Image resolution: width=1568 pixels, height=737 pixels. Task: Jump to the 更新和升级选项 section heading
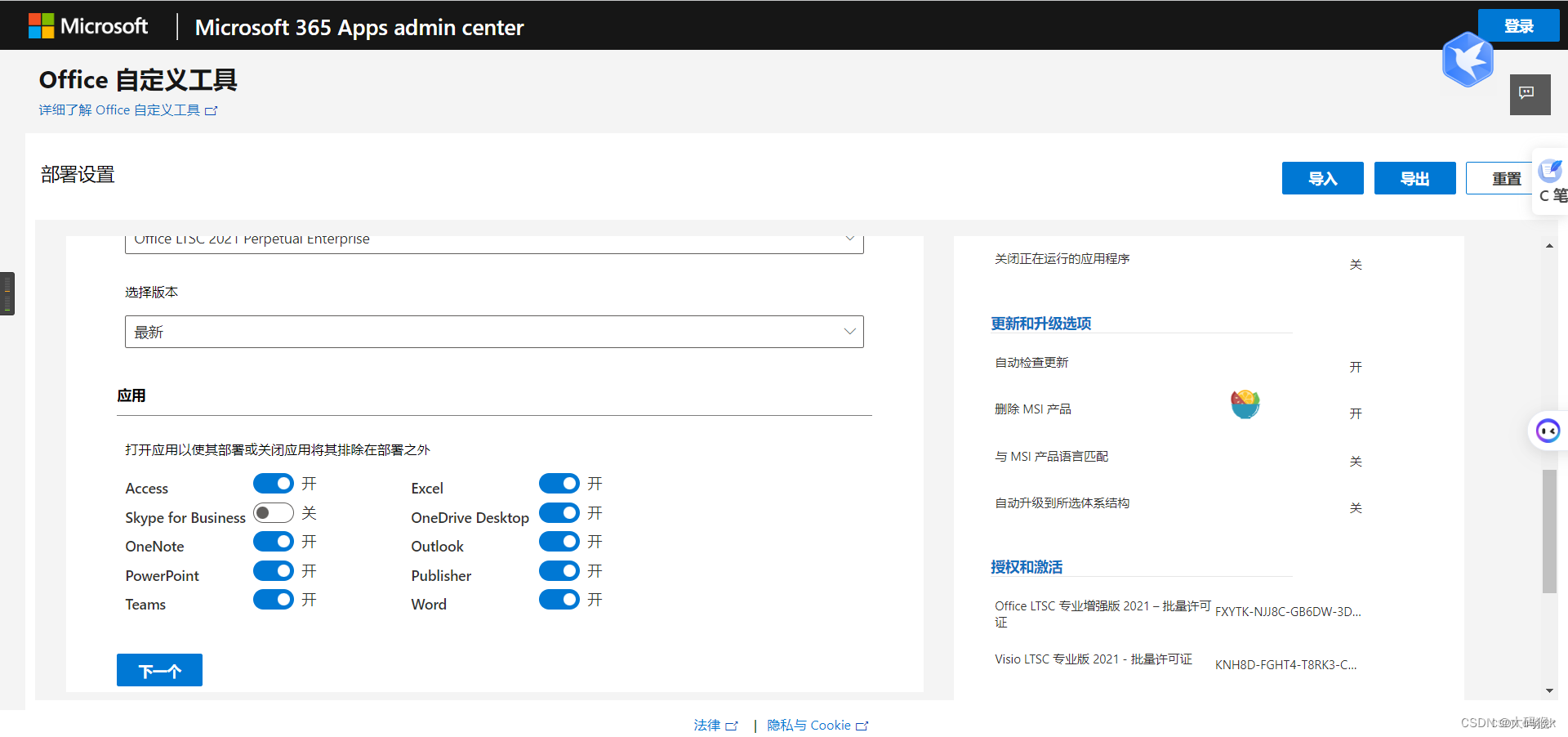(1041, 324)
